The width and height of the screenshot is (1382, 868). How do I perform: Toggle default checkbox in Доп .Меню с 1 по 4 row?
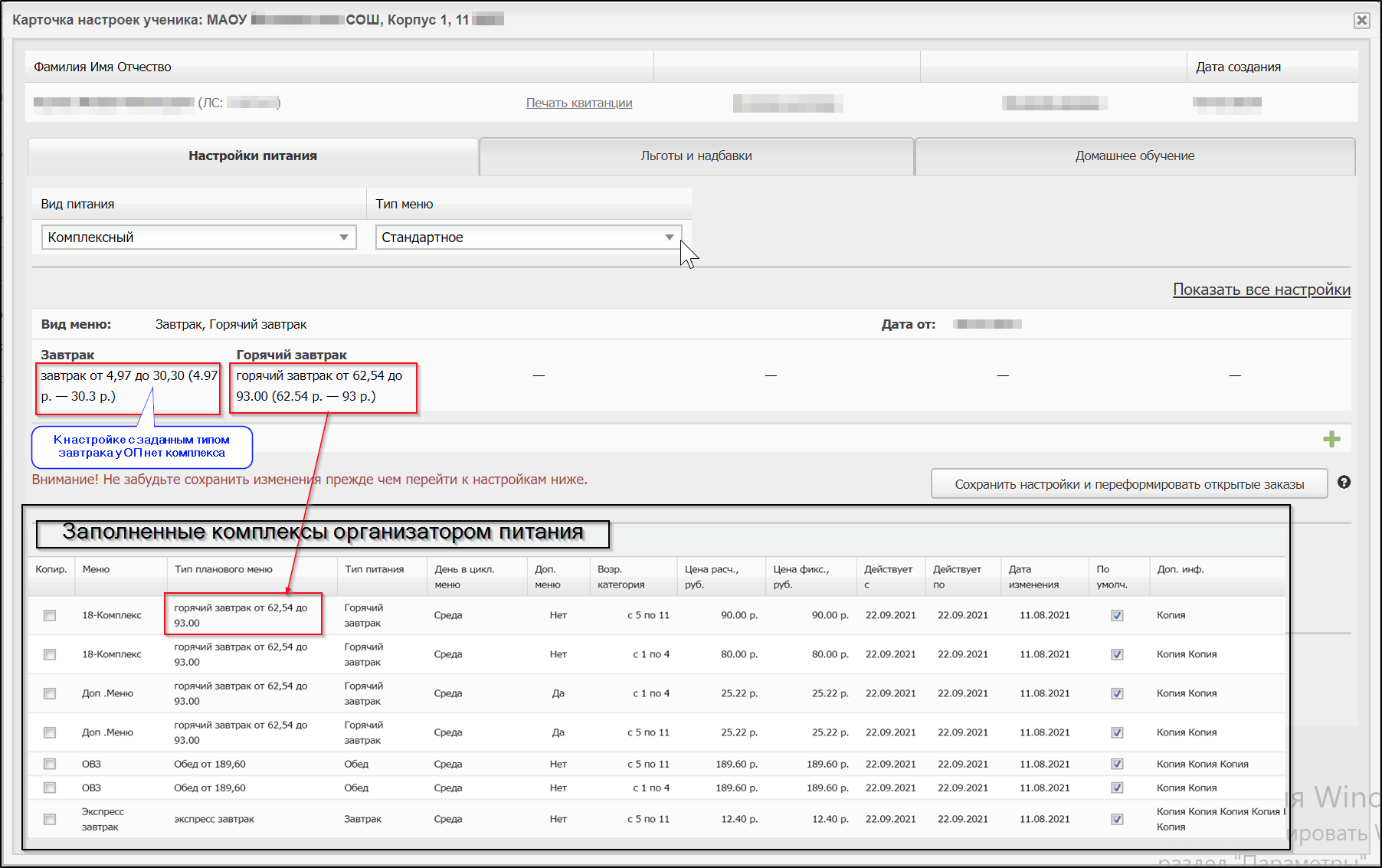1117,693
